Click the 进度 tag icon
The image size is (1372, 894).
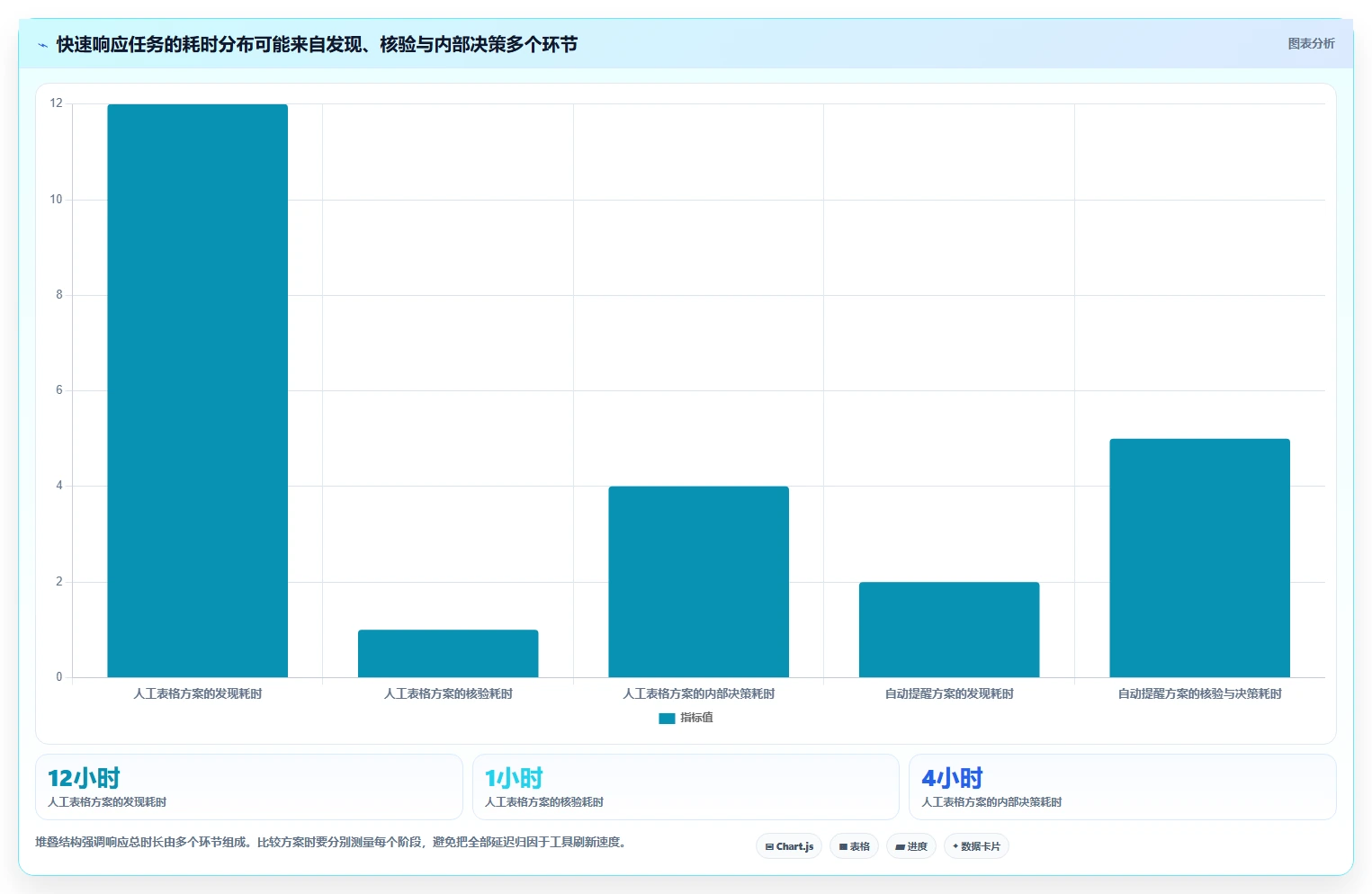click(900, 847)
